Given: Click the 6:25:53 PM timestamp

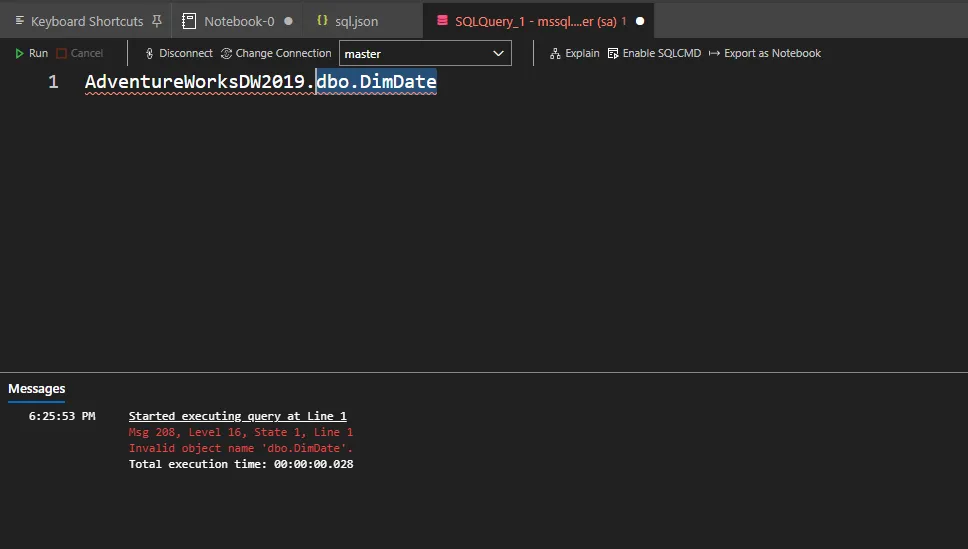Looking at the screenshot, I should coord(62,416).
